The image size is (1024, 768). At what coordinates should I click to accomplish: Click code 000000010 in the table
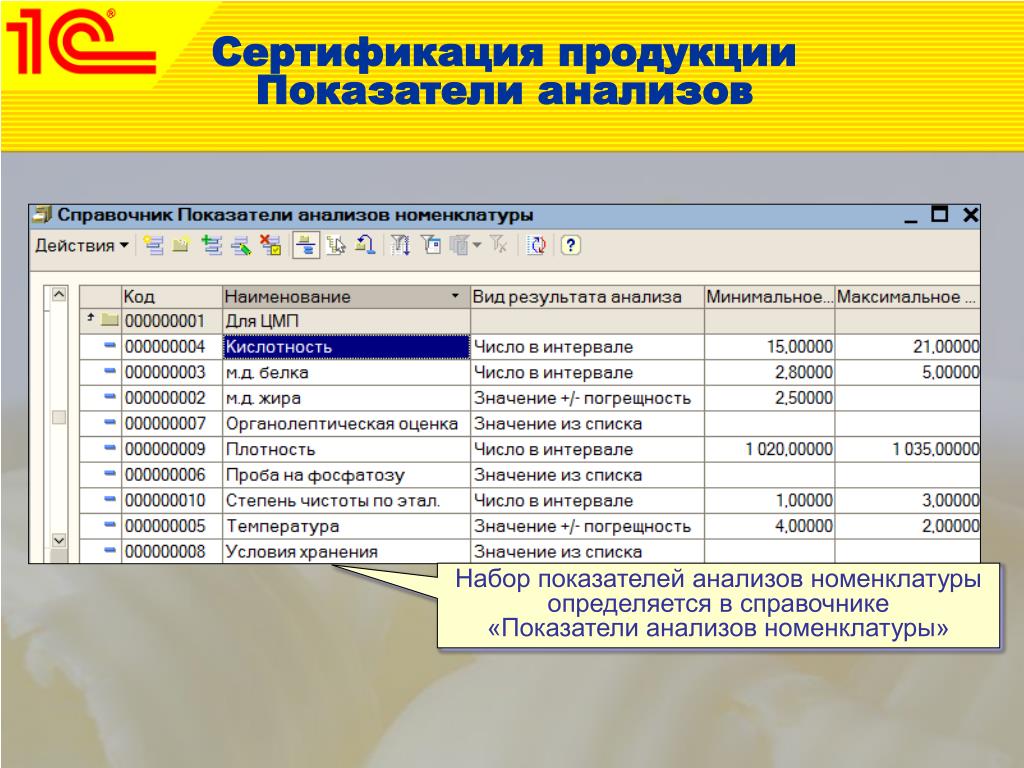[x=165, y=501]
